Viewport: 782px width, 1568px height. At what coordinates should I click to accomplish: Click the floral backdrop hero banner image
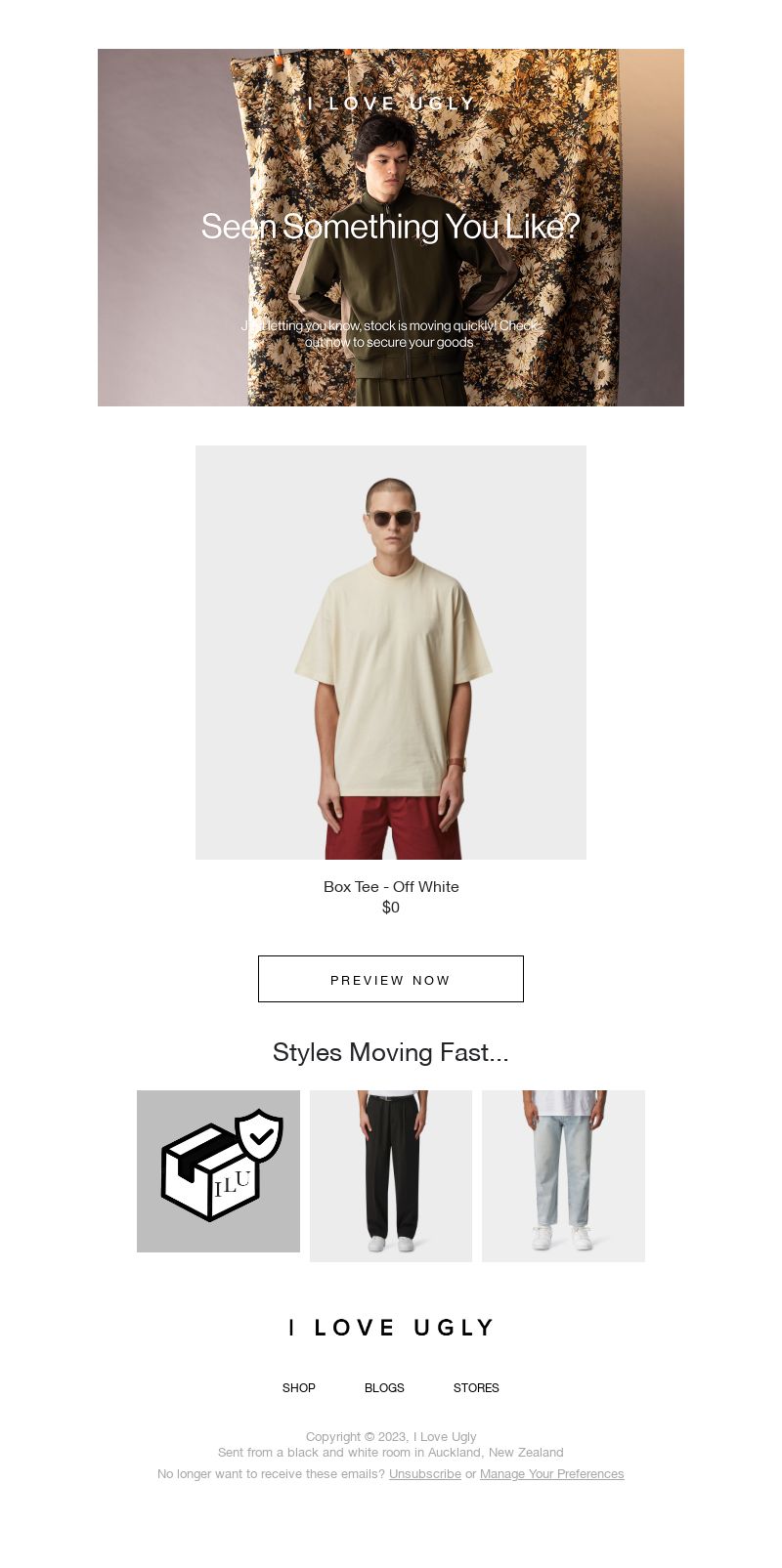tap(391, 228)
